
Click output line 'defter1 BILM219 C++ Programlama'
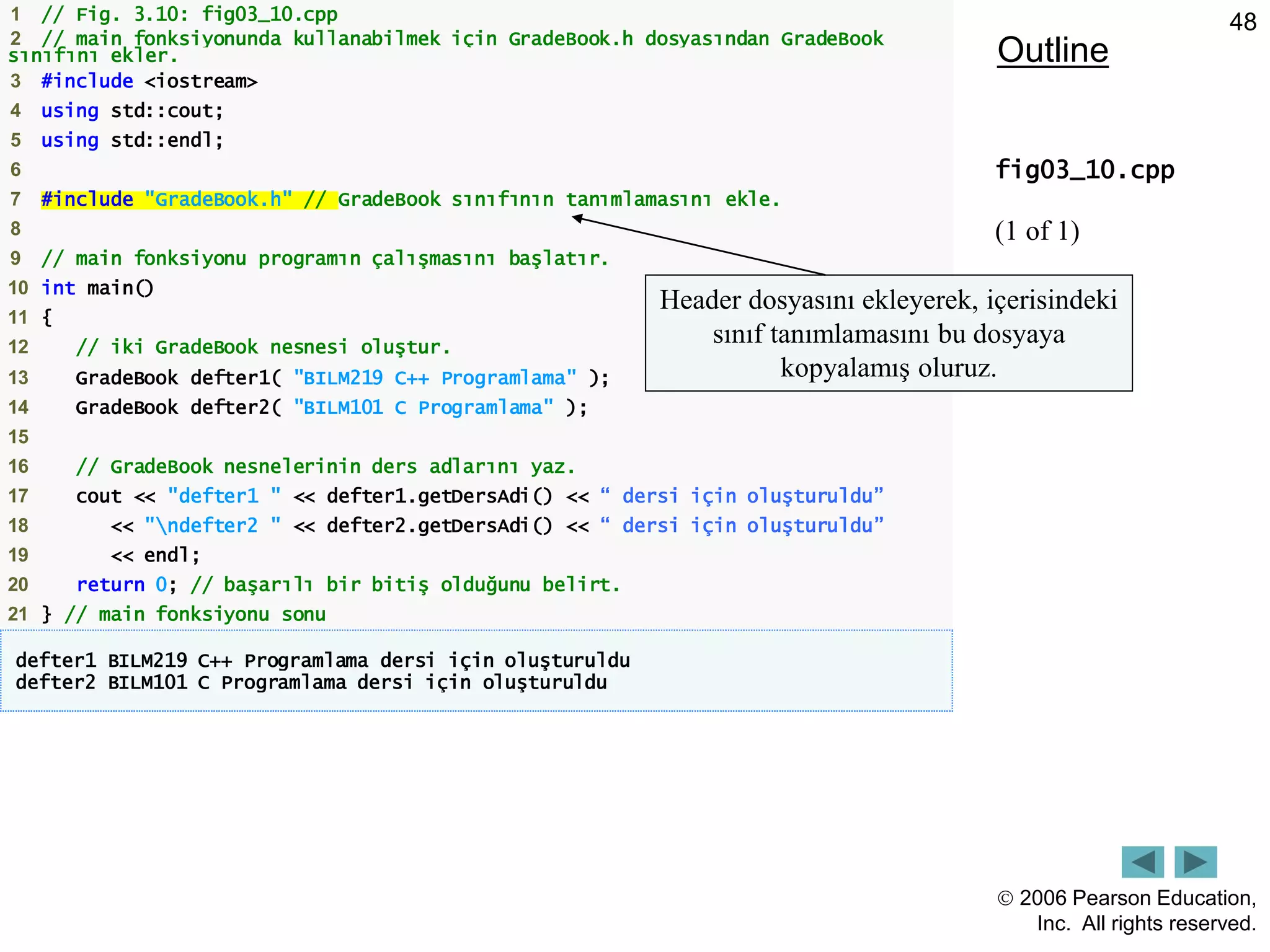[322, 661]
